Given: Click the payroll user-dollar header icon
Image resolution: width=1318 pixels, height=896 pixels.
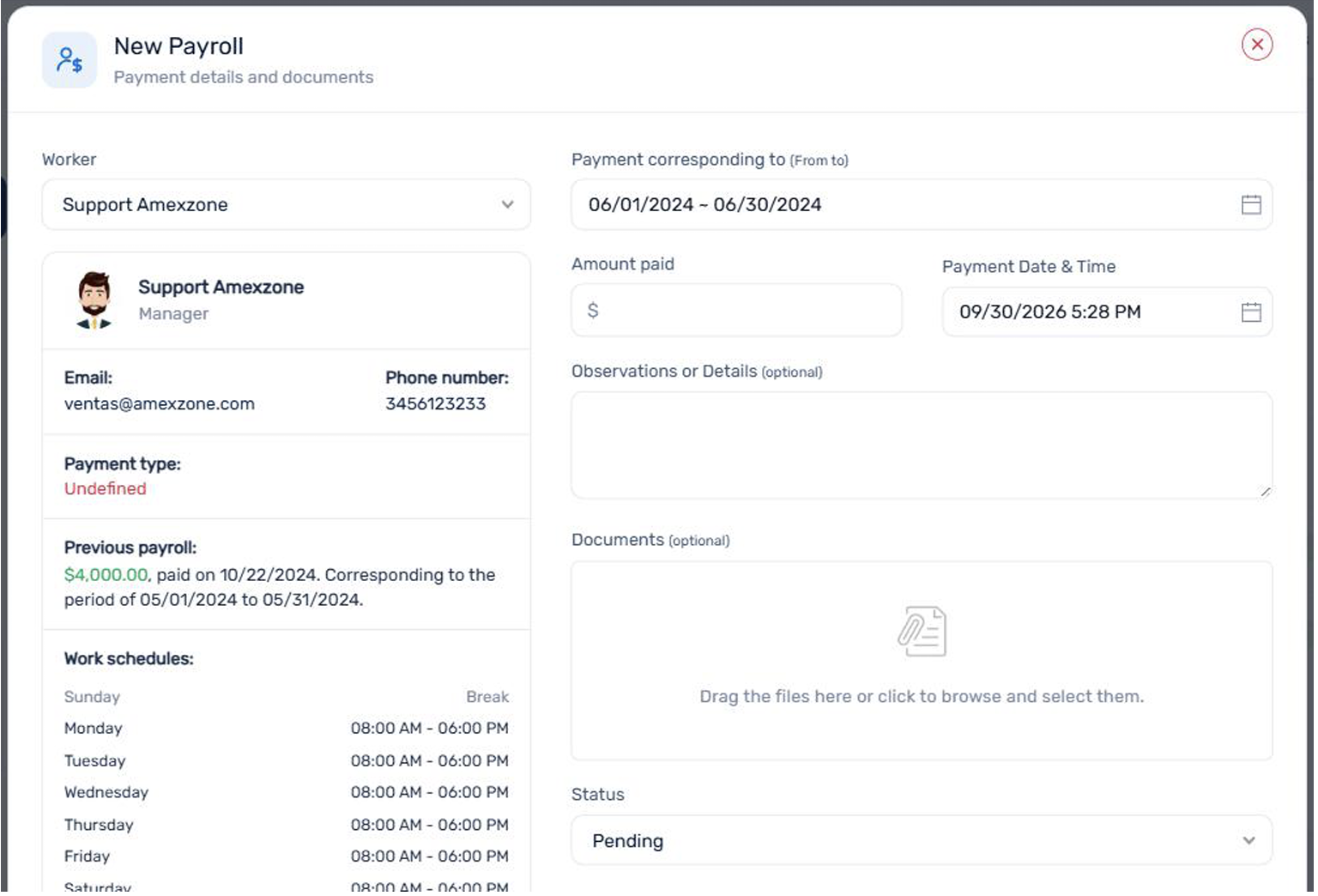Looking at the screenshot, I should click(x=70, y=60).
